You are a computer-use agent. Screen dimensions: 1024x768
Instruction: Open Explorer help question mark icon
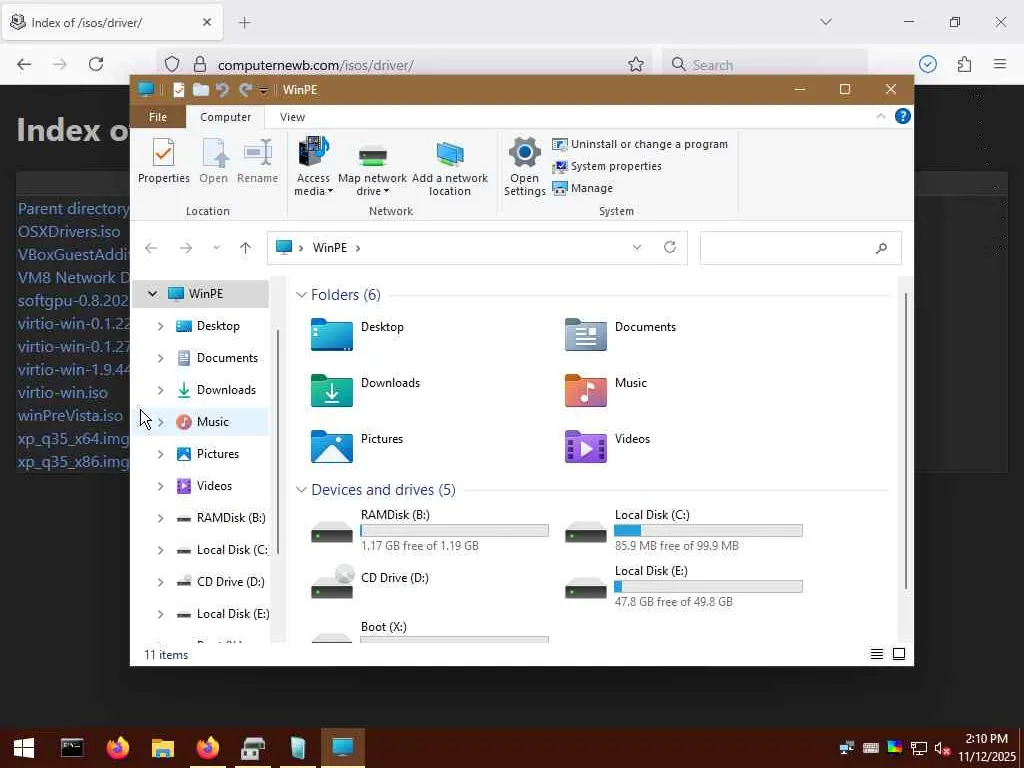(903, 116)
